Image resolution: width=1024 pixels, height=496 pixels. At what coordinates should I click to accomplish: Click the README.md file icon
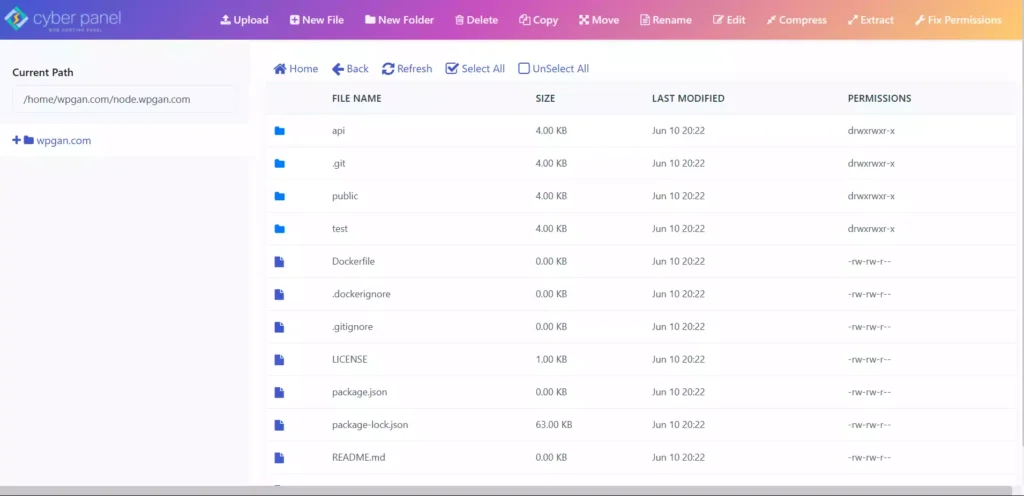tap(279, 457)
